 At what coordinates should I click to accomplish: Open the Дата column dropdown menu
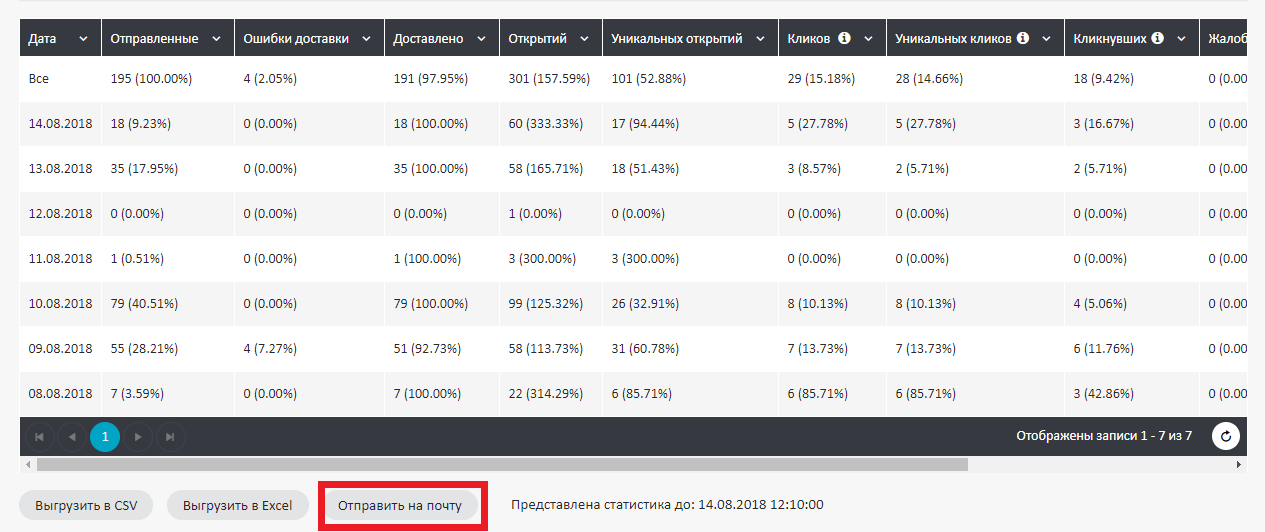pos(83,39)
